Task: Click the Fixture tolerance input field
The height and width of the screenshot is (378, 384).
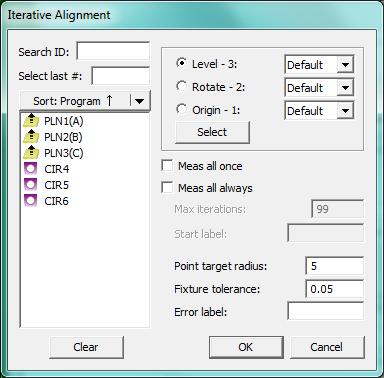Action: click(x=334, y=289)
